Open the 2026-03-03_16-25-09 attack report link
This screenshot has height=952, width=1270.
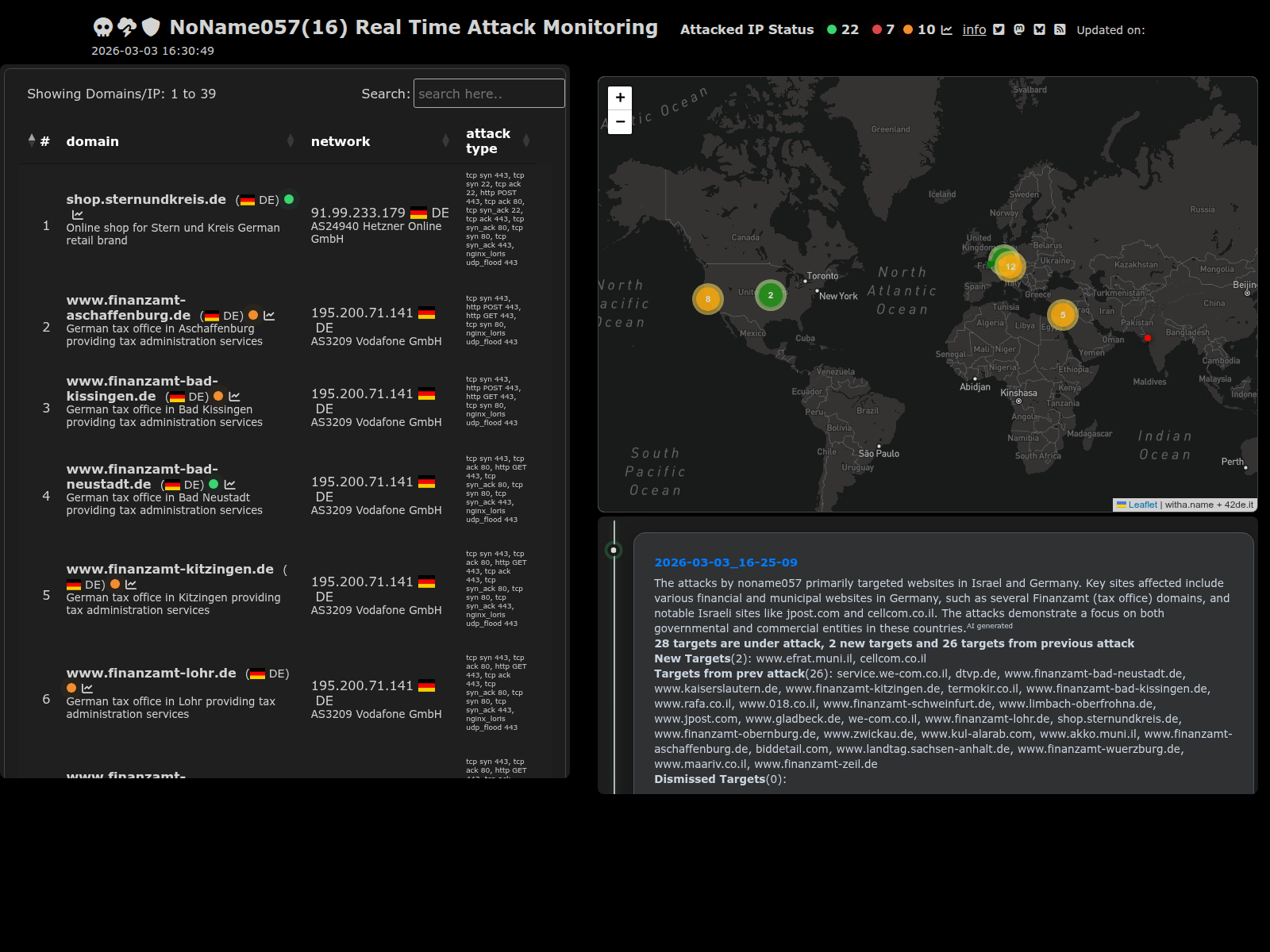725,562
